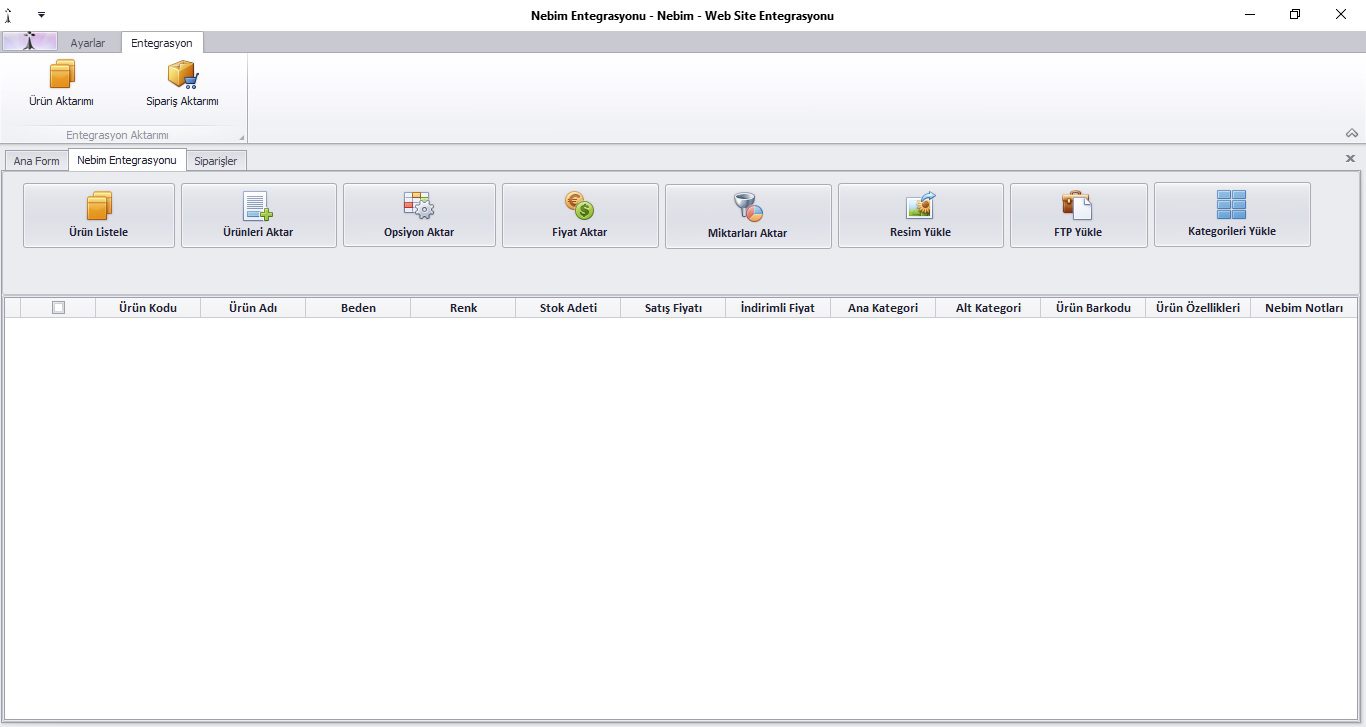Open the Siparişler tab
Image resolution: width=1366 pixels, height=727 pixels.
pos(216,161)
